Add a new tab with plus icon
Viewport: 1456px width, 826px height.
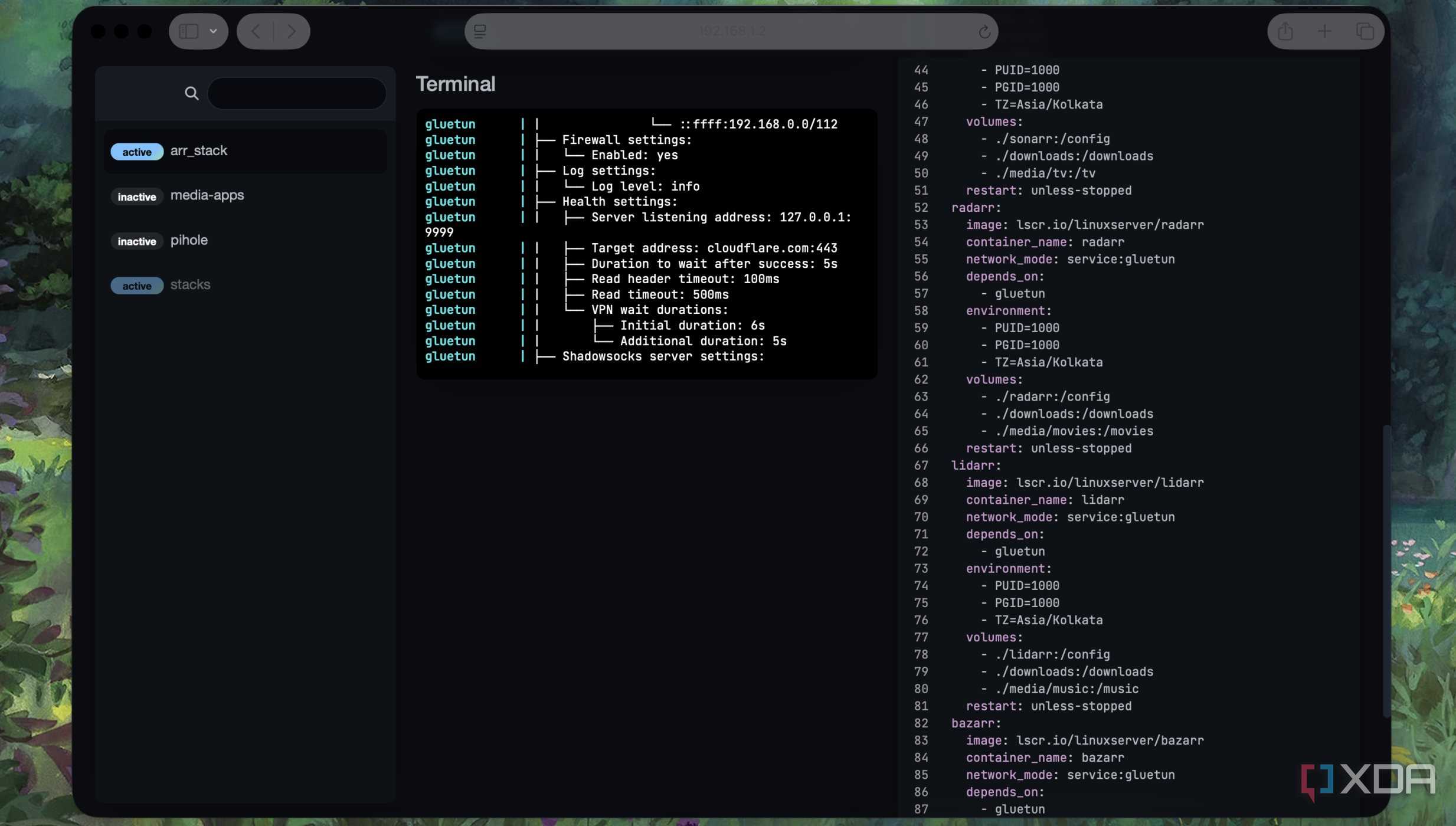coord(1325,31)
